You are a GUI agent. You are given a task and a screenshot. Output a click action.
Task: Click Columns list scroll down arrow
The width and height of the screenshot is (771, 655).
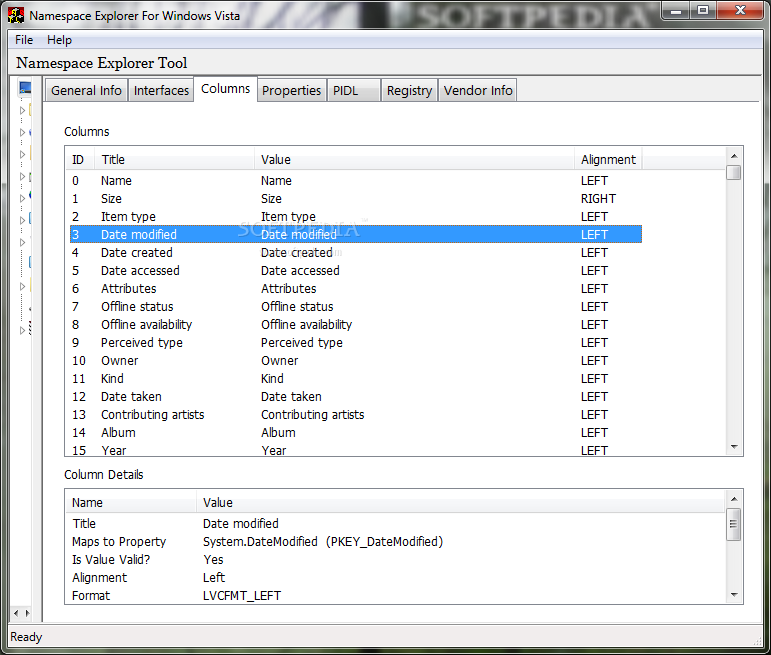734,447
